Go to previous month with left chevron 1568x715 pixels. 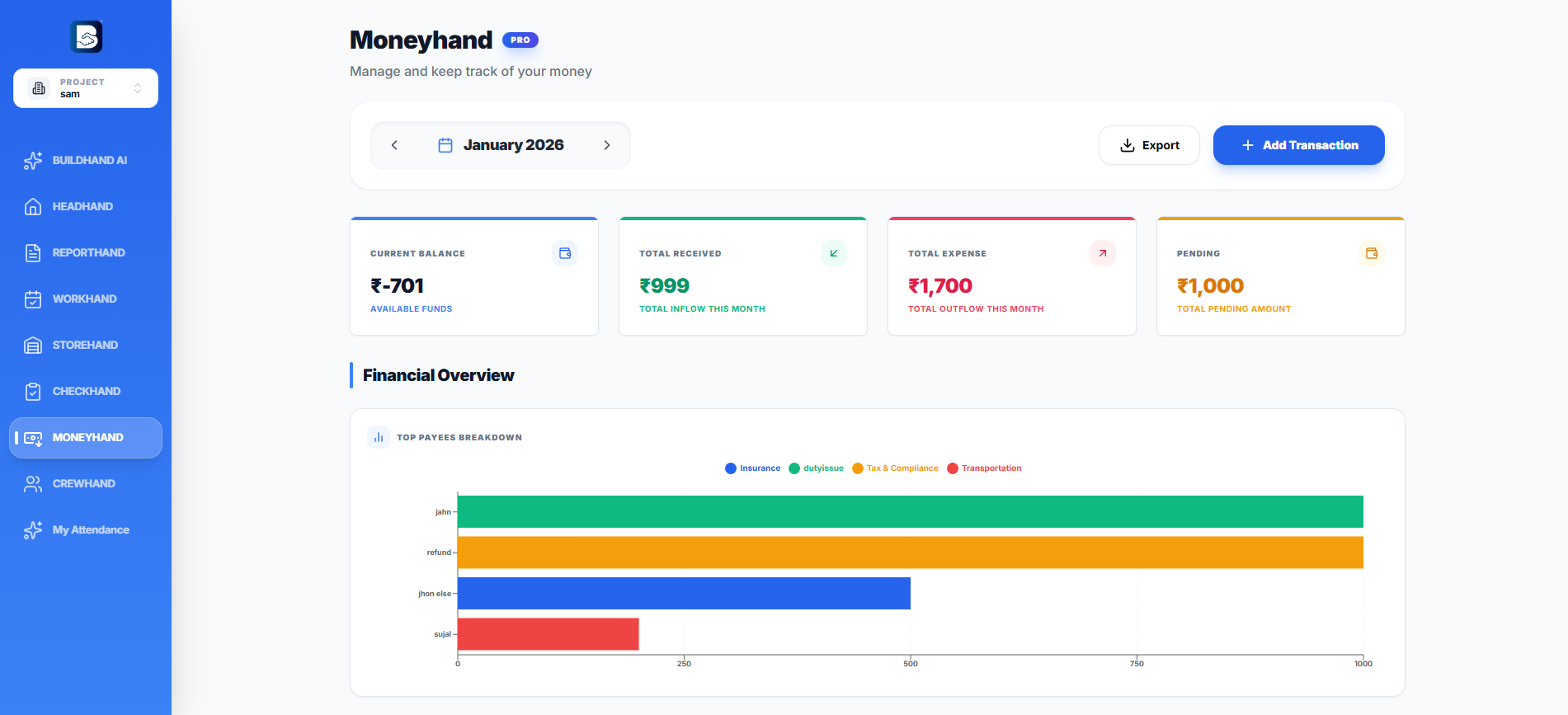tap(394, 145)
